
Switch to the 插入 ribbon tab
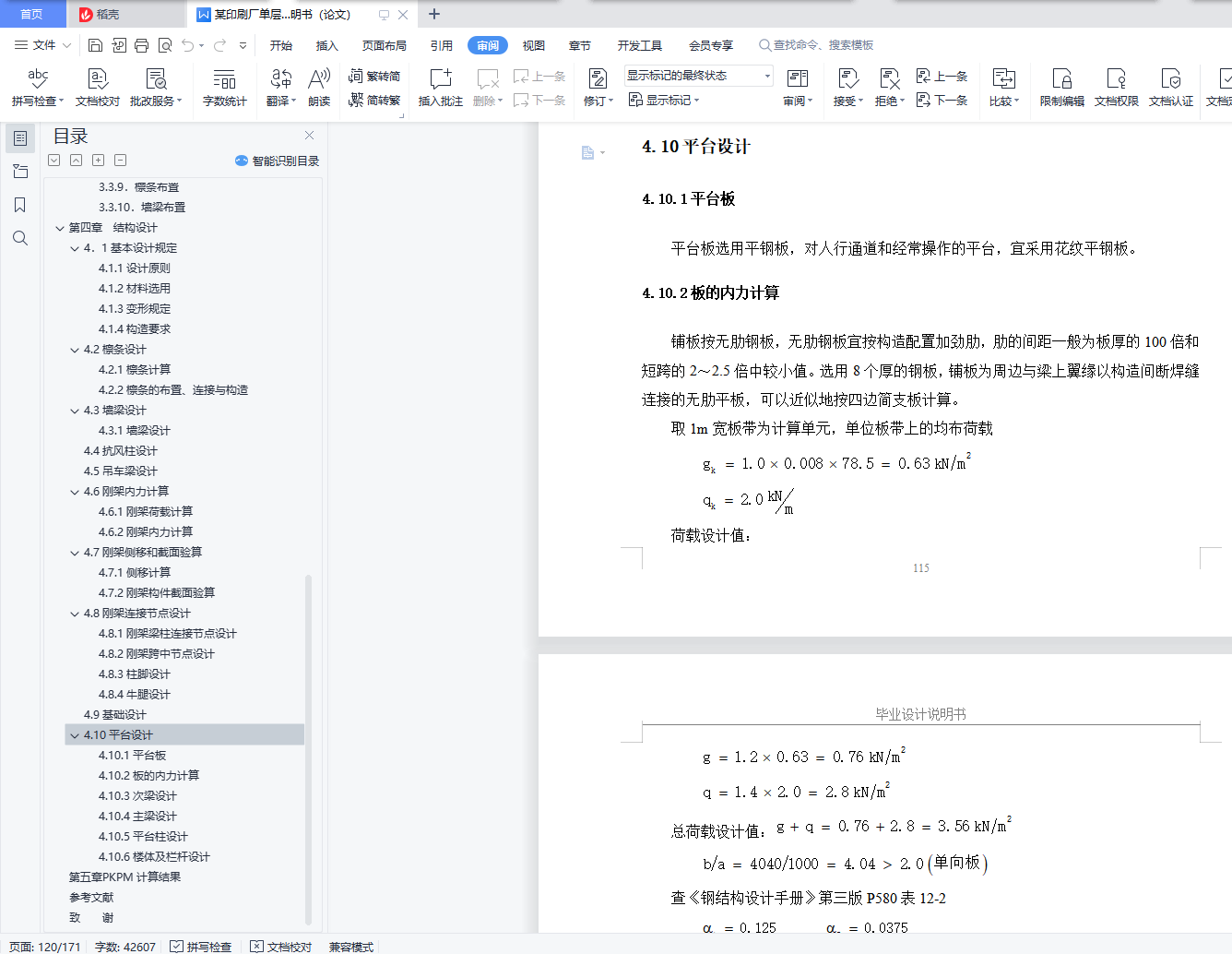coord(327,45)
